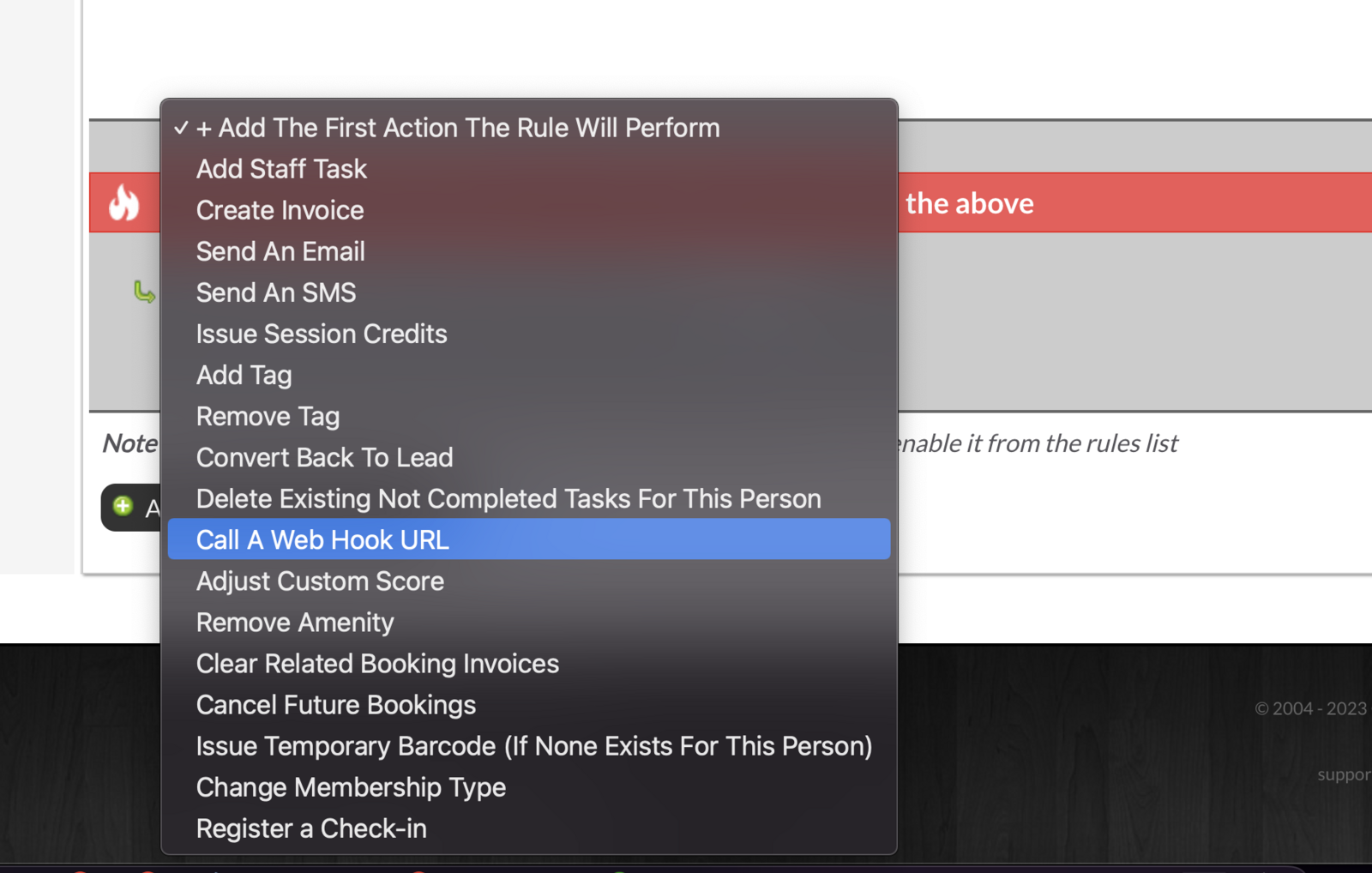This screenshot has height=873, width=1372.
Task: Choose 'Change Membership Type' from the list
Action: 351,786
